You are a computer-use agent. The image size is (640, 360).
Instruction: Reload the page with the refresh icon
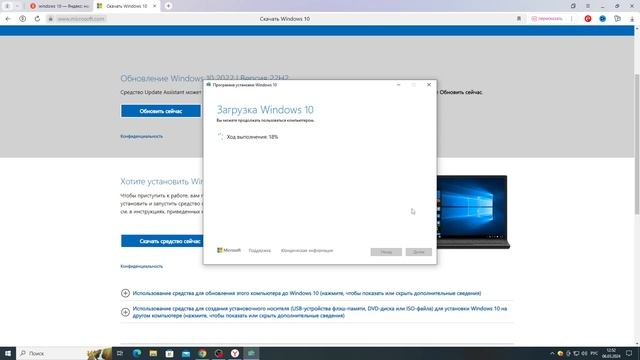(37, 19)
